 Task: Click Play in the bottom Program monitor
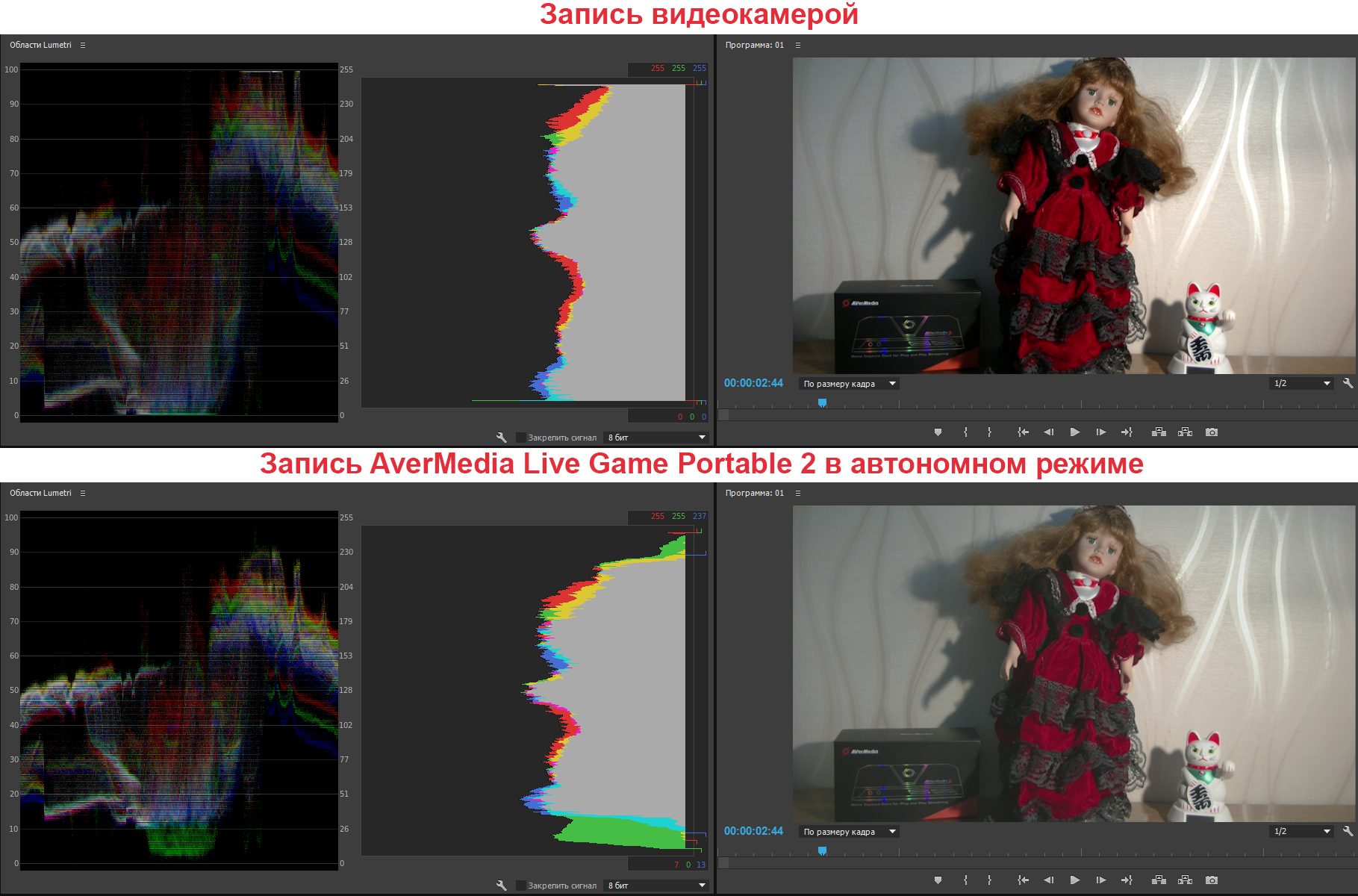click(x=1074, y=880)
